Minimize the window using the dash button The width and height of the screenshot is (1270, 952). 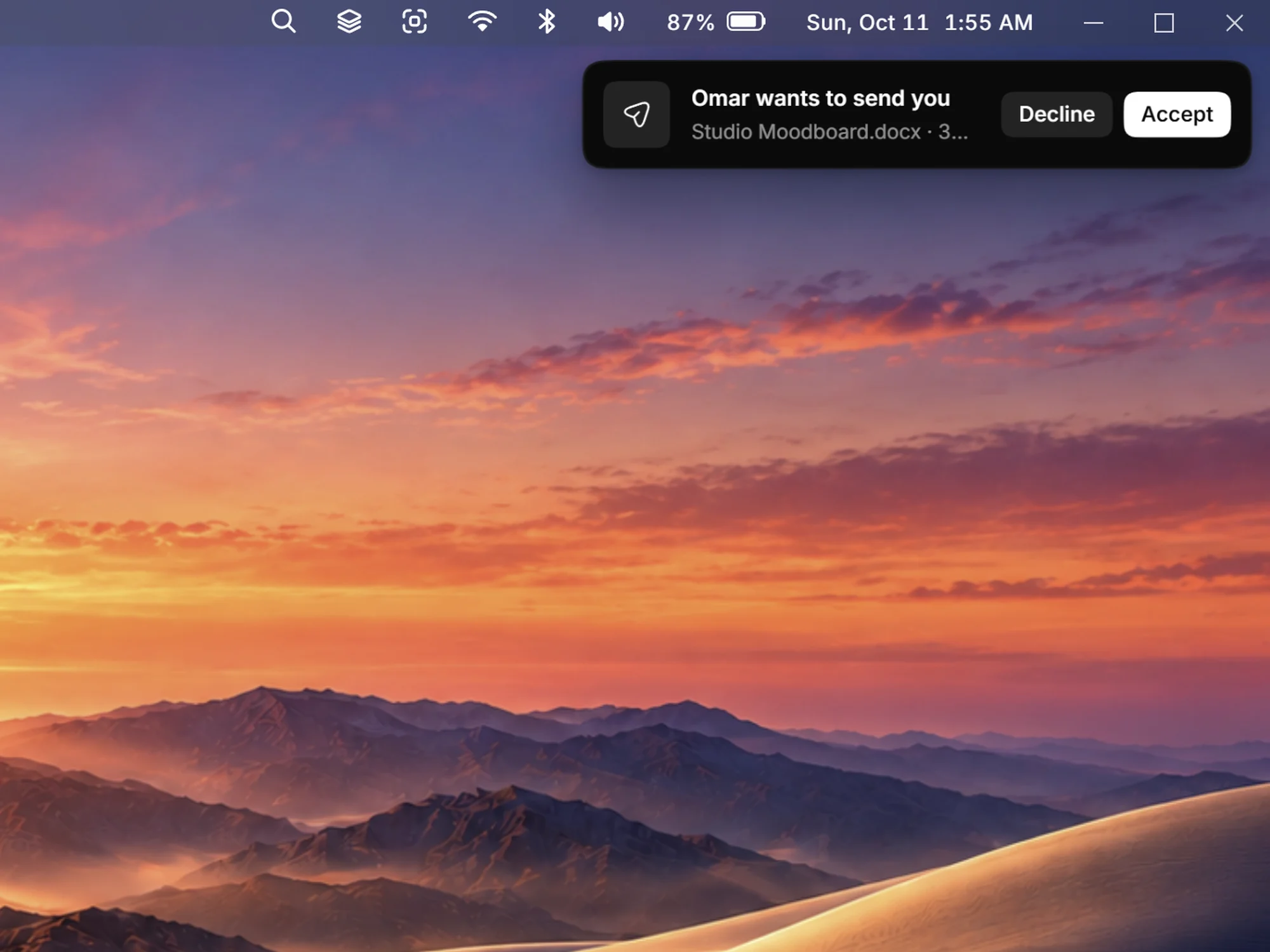(x=1093, y=23)
